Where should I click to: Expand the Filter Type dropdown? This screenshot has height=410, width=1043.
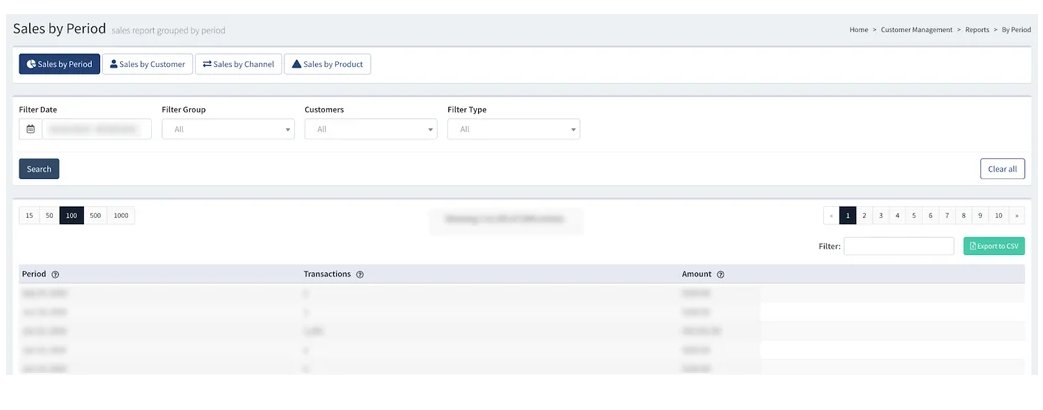513,129
